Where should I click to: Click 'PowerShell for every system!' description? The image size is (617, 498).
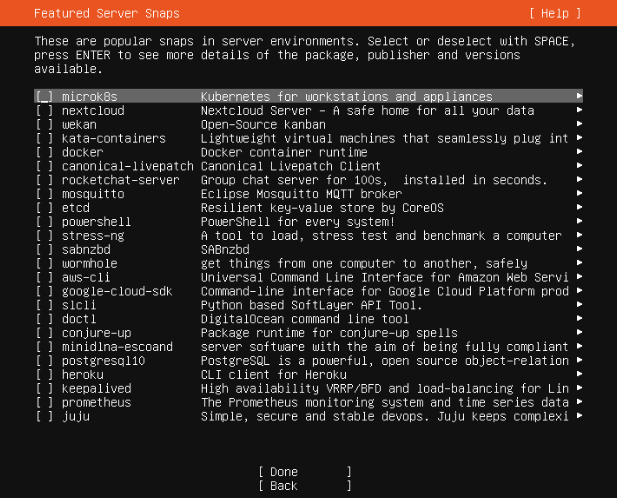click(x=298, y=222)
